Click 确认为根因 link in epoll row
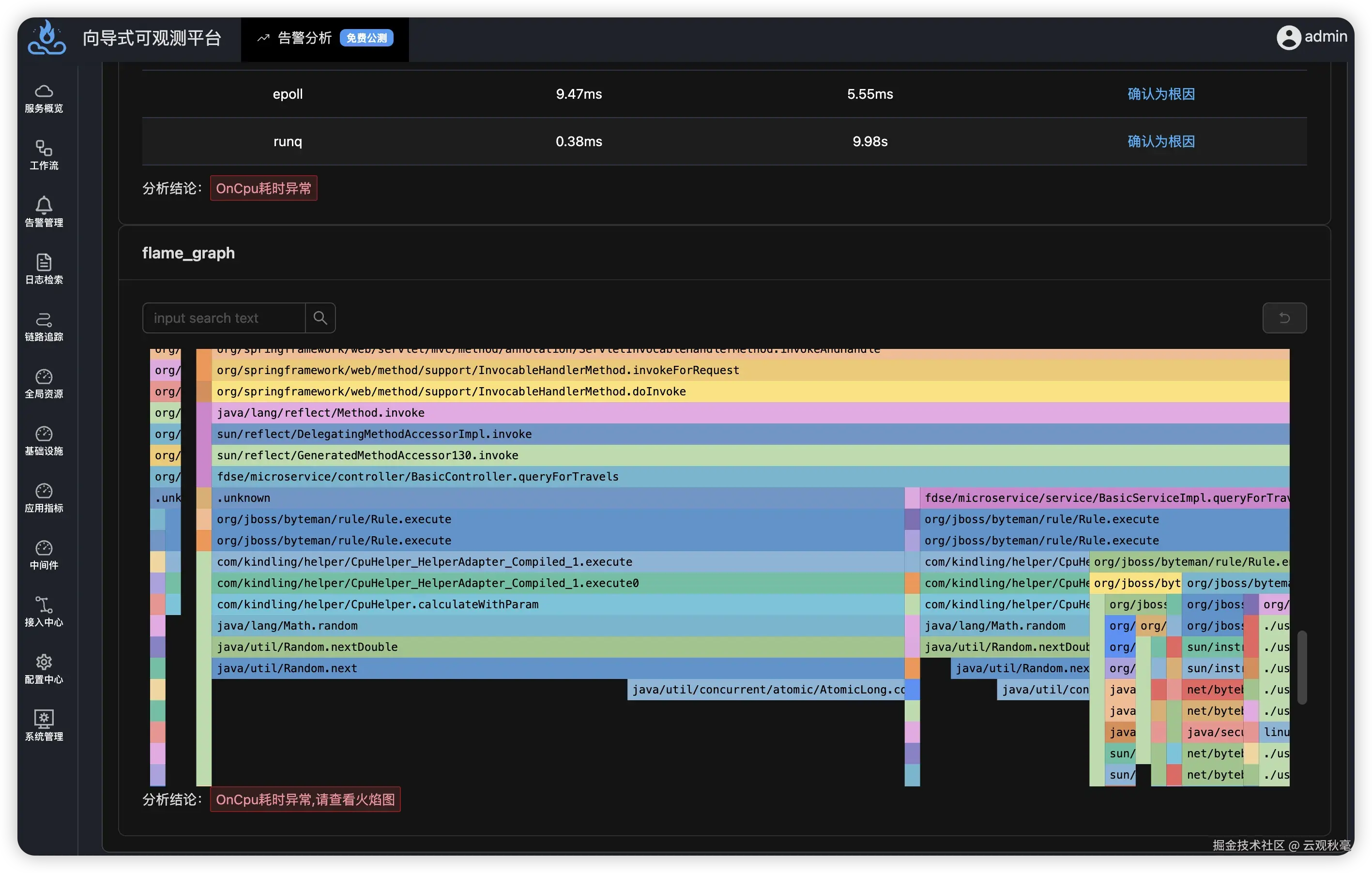The height and width of the screenshot is (873, 1372). (1160, 94)
